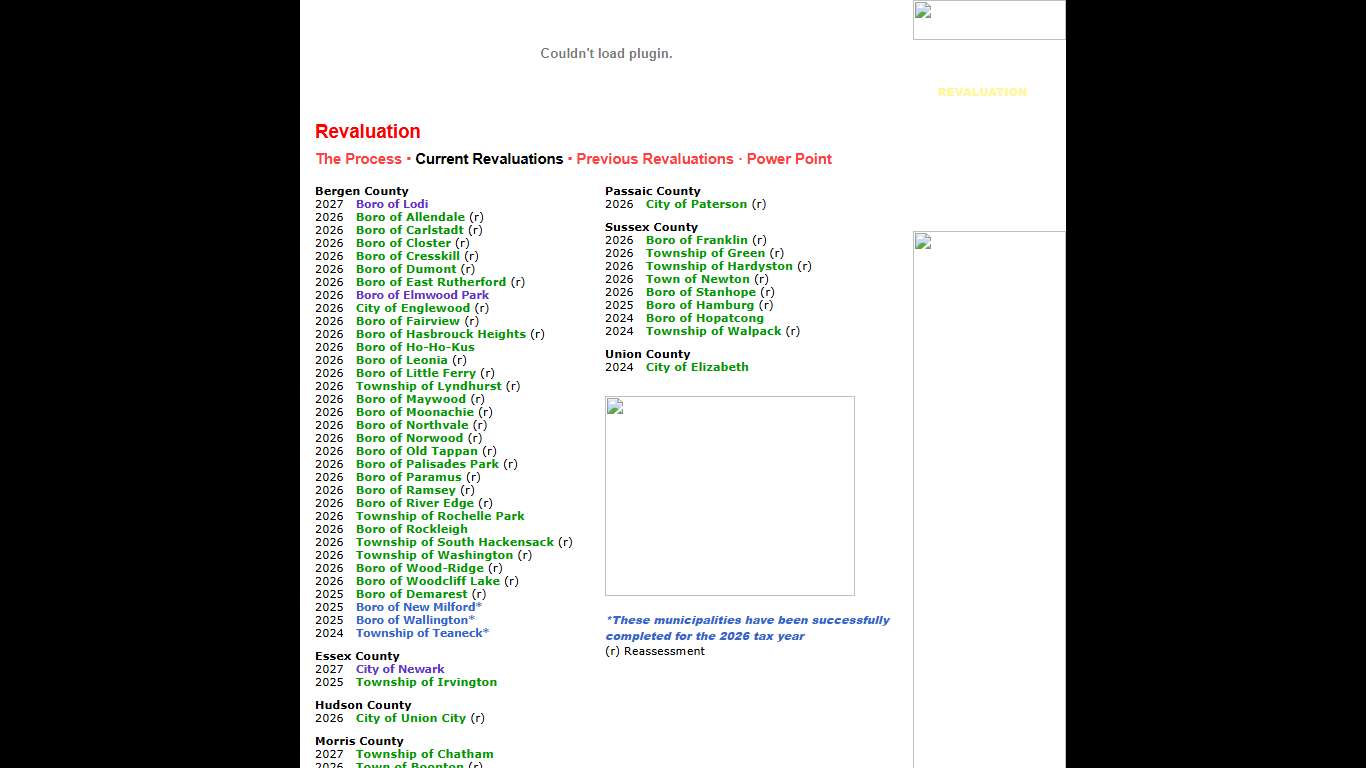This screenshot has width=1366, height=768.
Task: Select Current Revaluations tab
Action: click(x=489, y=159)
